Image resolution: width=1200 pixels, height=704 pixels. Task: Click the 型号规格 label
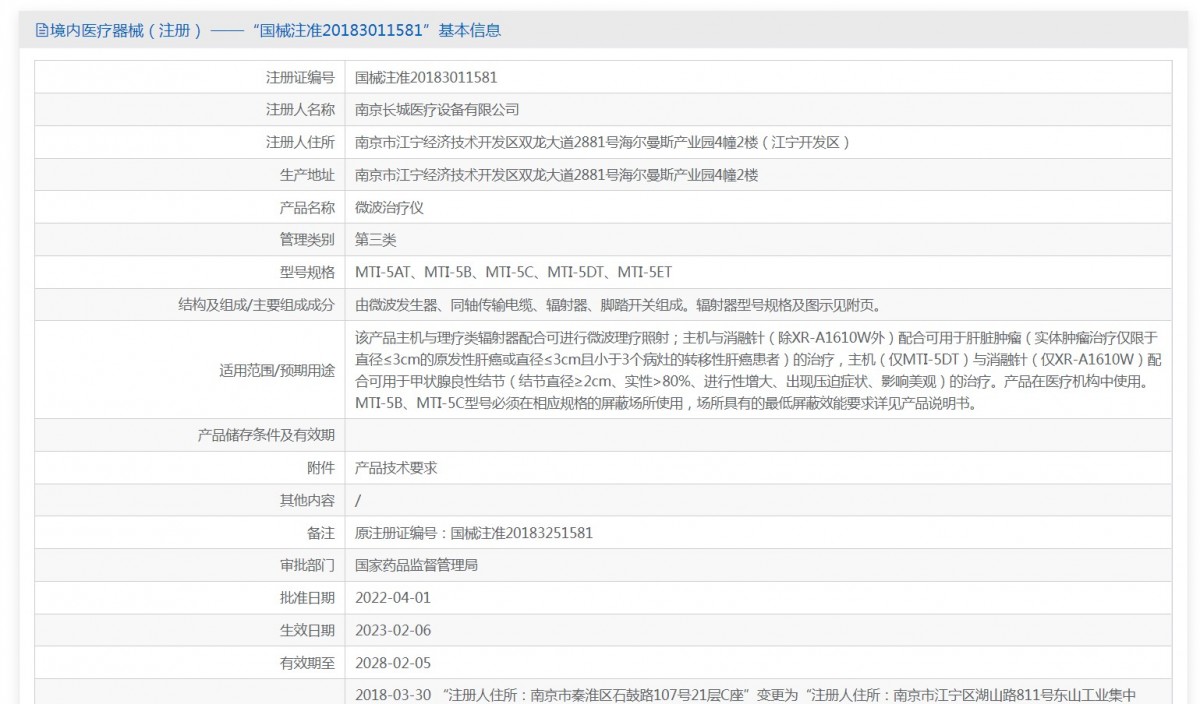[x=307, y=272]
